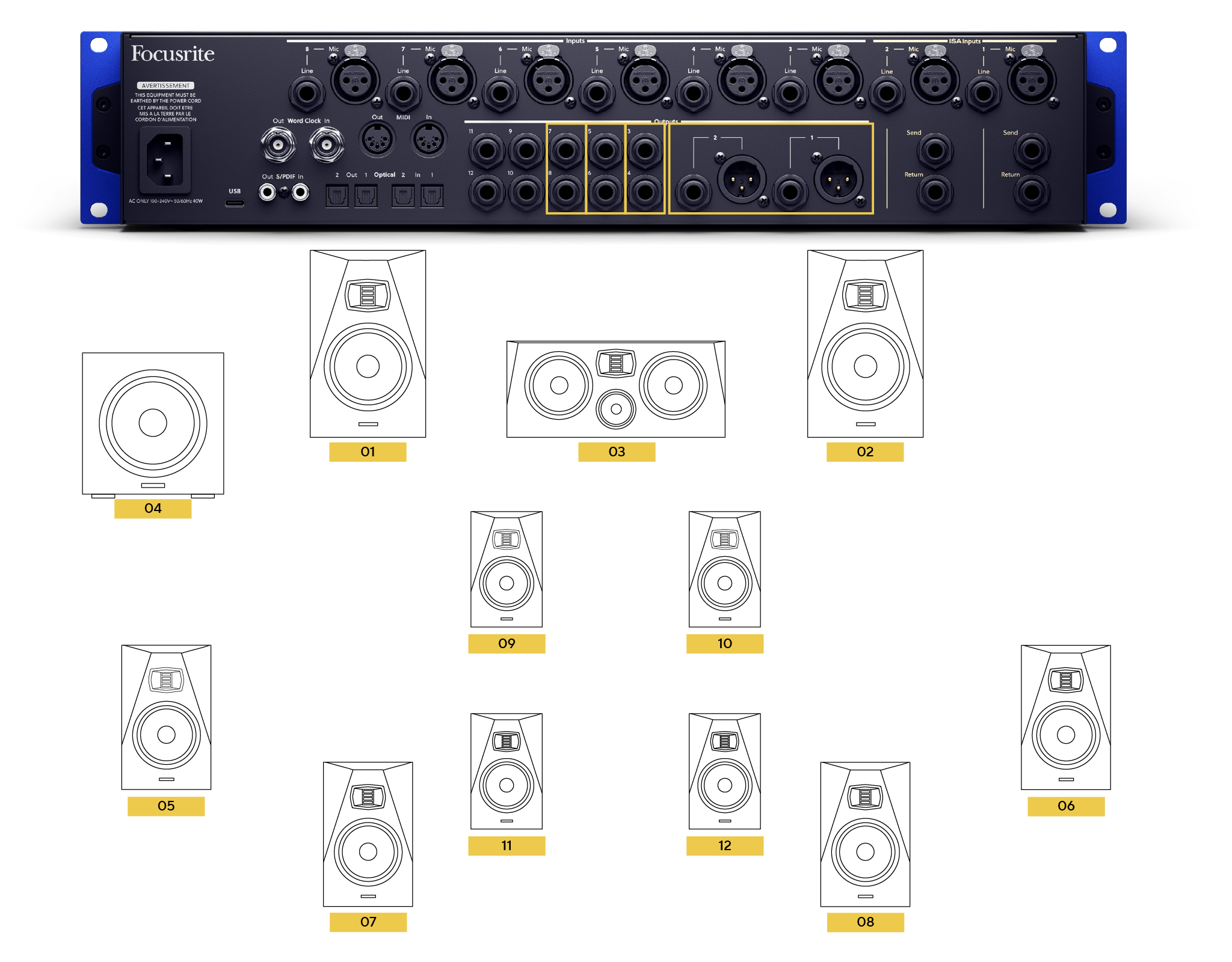This screenshot has height=962, width=1232.
Task: Click the yellow 08 label
Action: pyautogui.click(x=865, y=922)
